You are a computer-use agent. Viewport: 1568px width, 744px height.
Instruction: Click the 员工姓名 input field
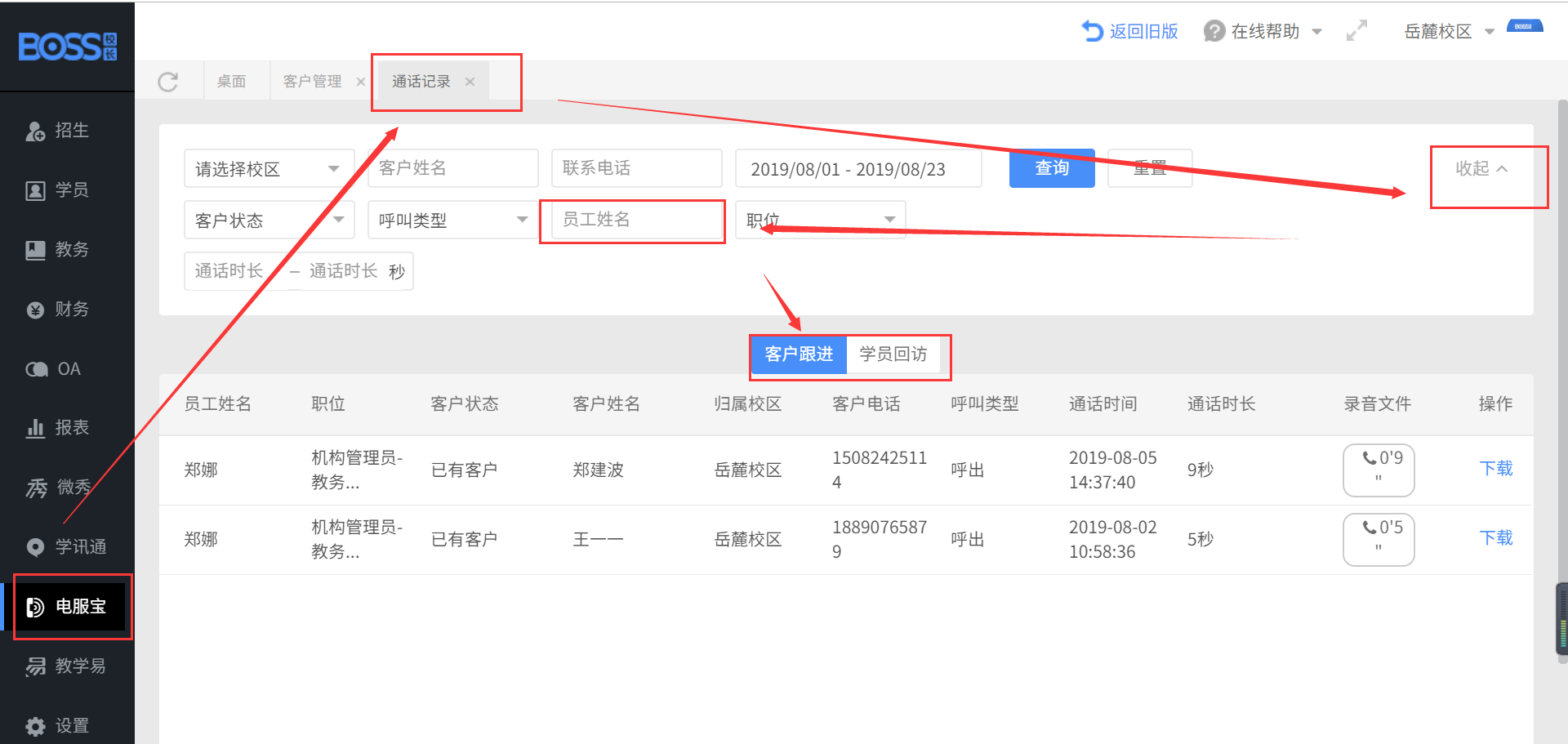click(x=637, y=220)
